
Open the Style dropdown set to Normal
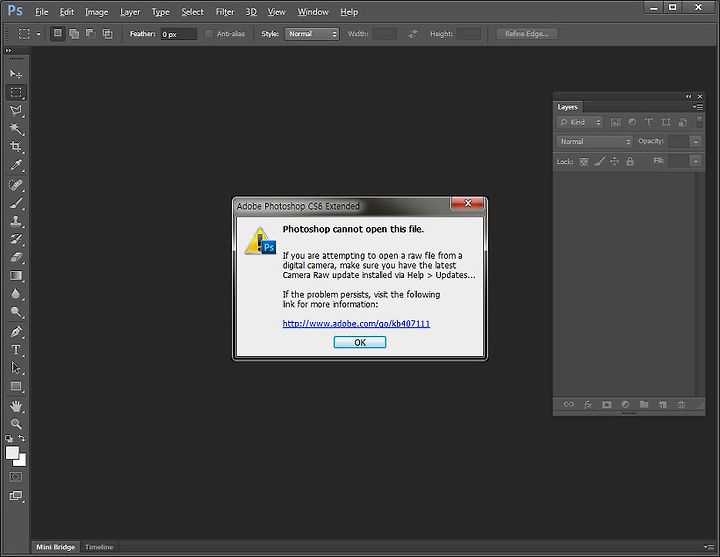tap(312, 34)
